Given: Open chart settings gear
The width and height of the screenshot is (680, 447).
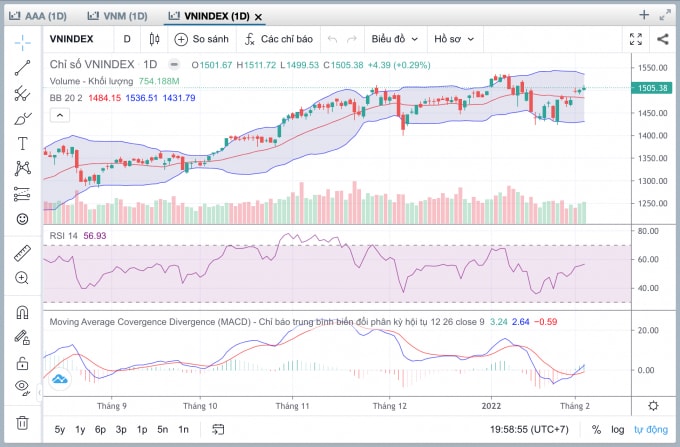Looking at the screenshot, I should click(x=653, y=406).
